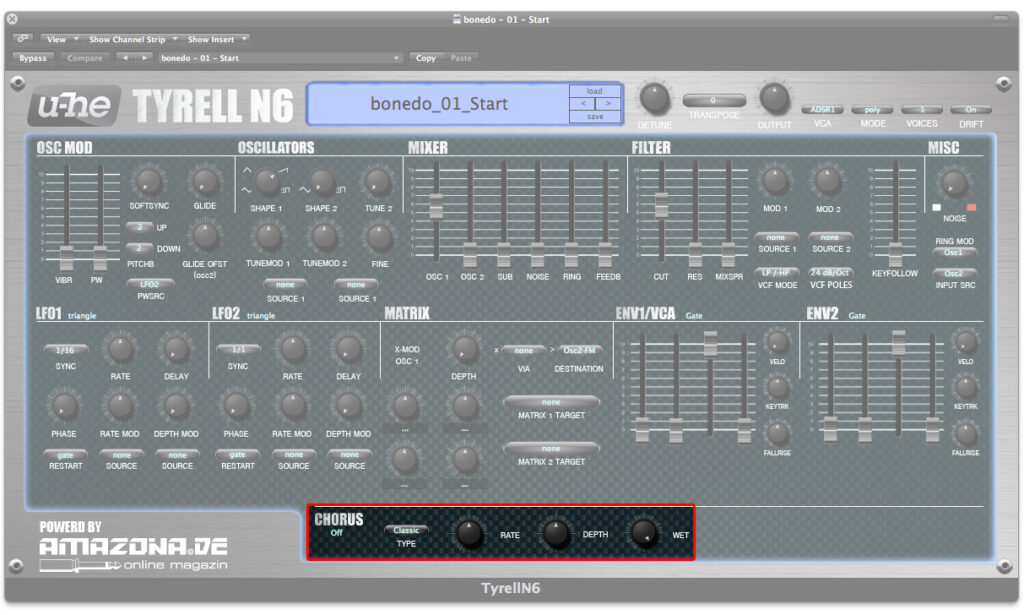Open MODE poly selector
This screenshot has height=615, width=1024.
tap(872, 110)
